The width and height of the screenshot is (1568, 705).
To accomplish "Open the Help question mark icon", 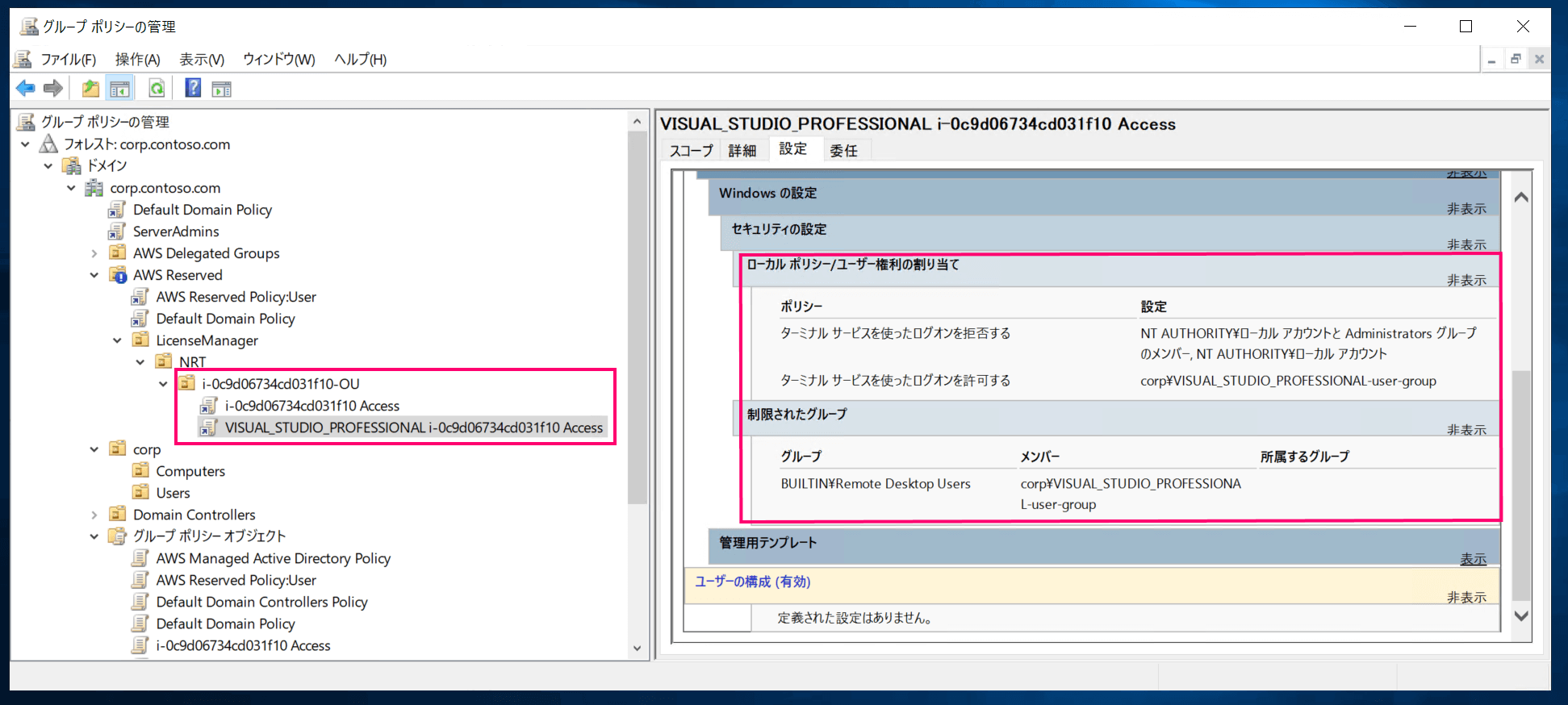I will [x=193, y=88].
